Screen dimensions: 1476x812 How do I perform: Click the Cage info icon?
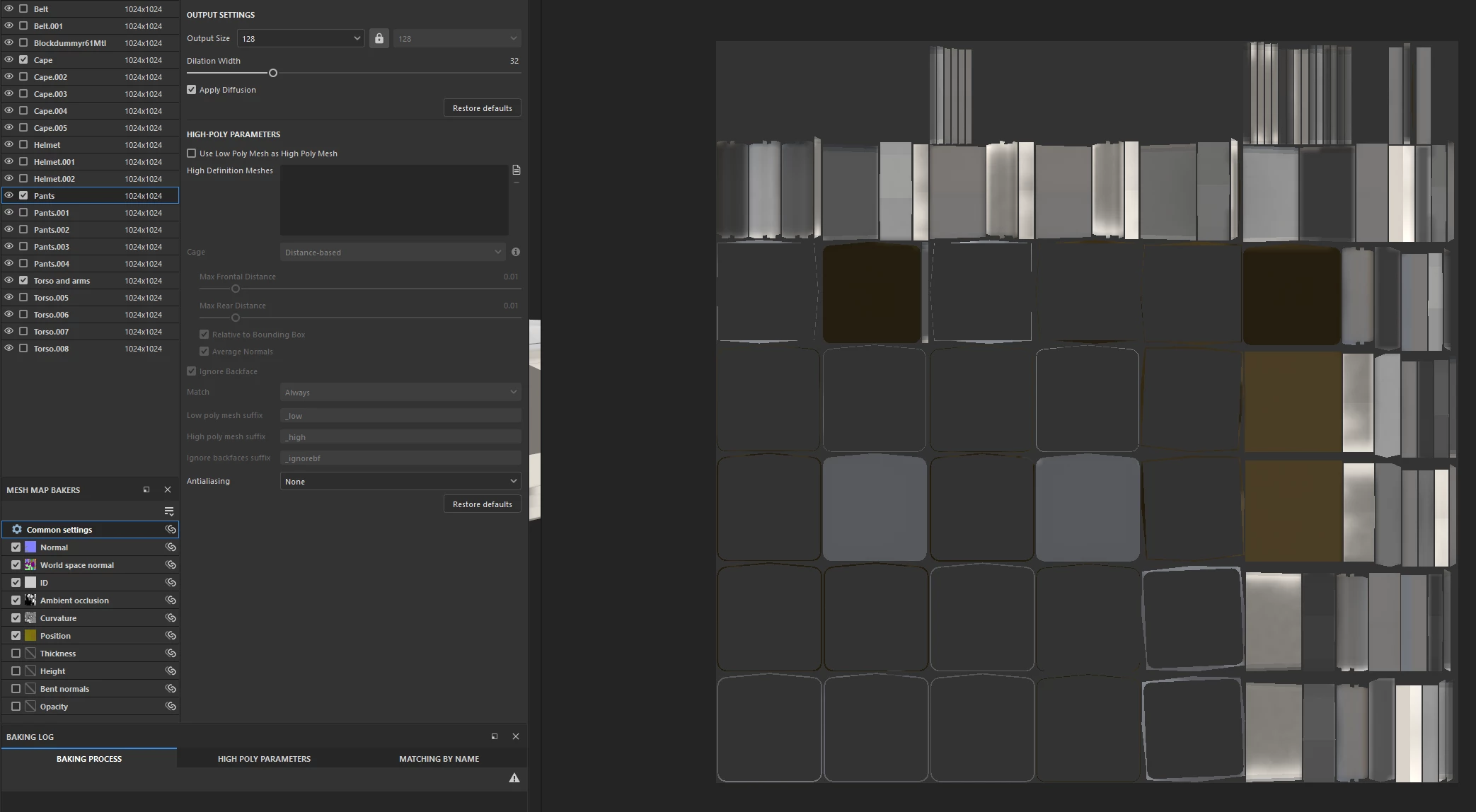[516, 252]
